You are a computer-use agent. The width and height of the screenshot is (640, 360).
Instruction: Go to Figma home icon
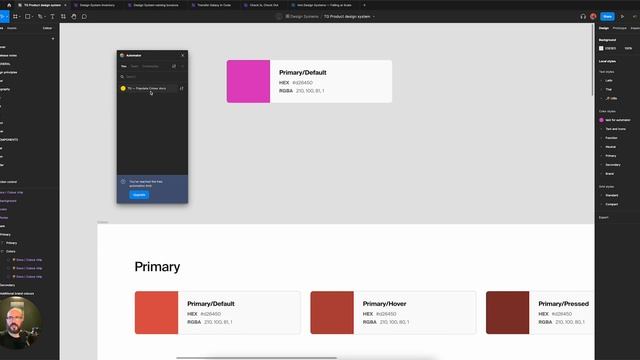(9, 5)
